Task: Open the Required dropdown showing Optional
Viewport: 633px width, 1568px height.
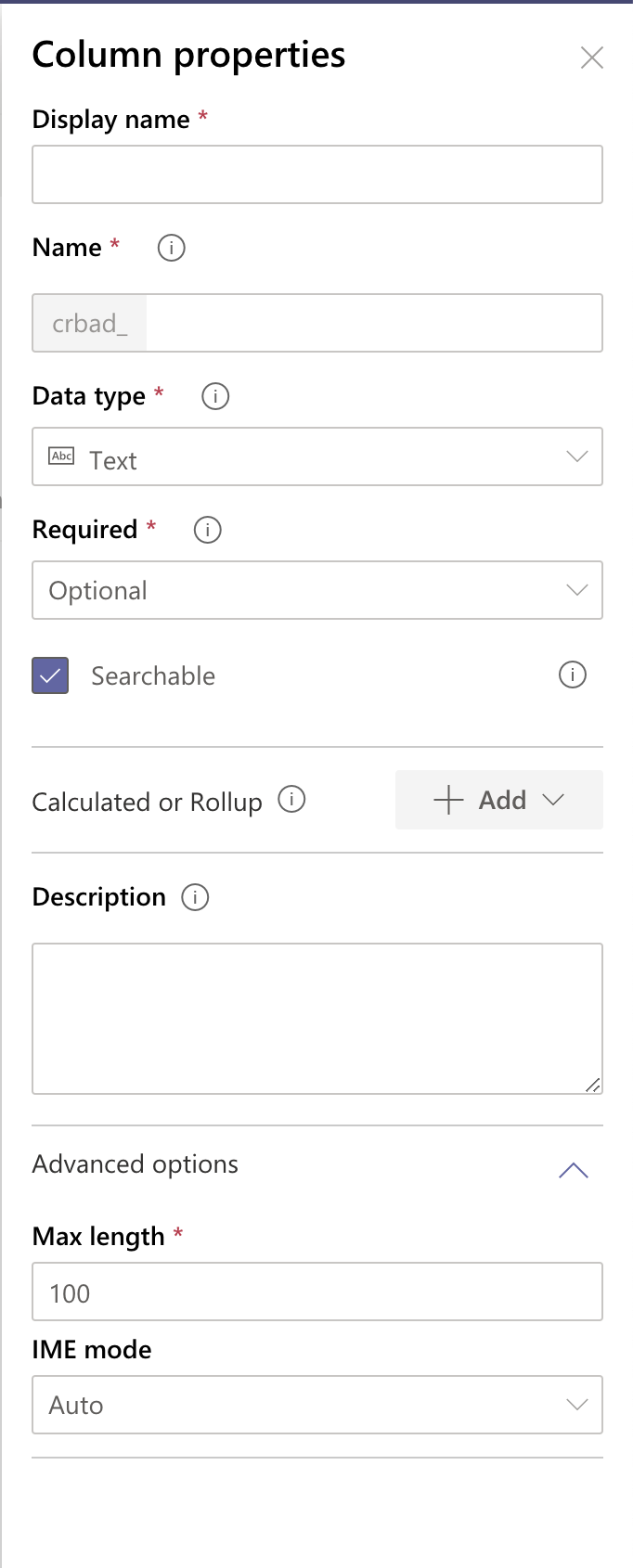Action: (317, 590)
